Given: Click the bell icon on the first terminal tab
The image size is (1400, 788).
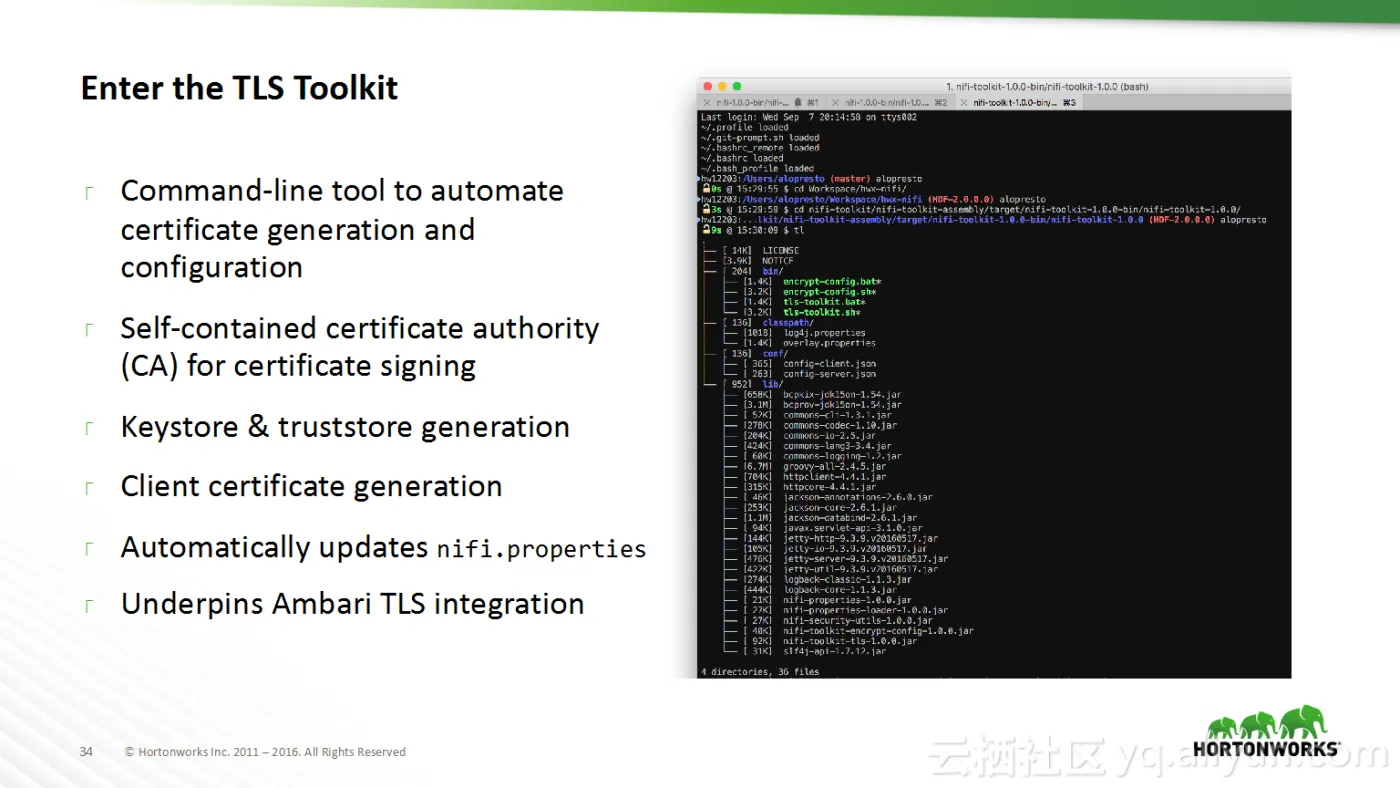Looking at the screenshot, I should tap(799, 102).
